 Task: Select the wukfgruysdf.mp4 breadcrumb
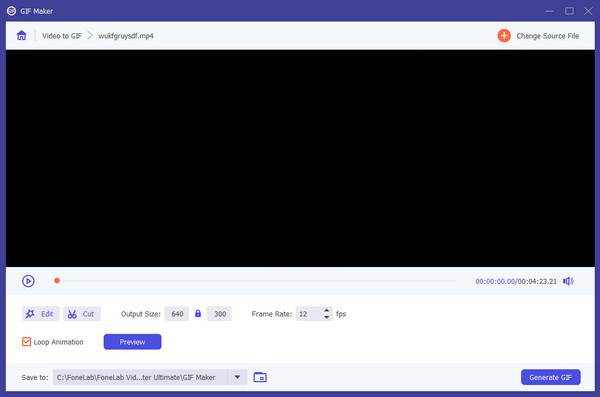pos(126,36)
